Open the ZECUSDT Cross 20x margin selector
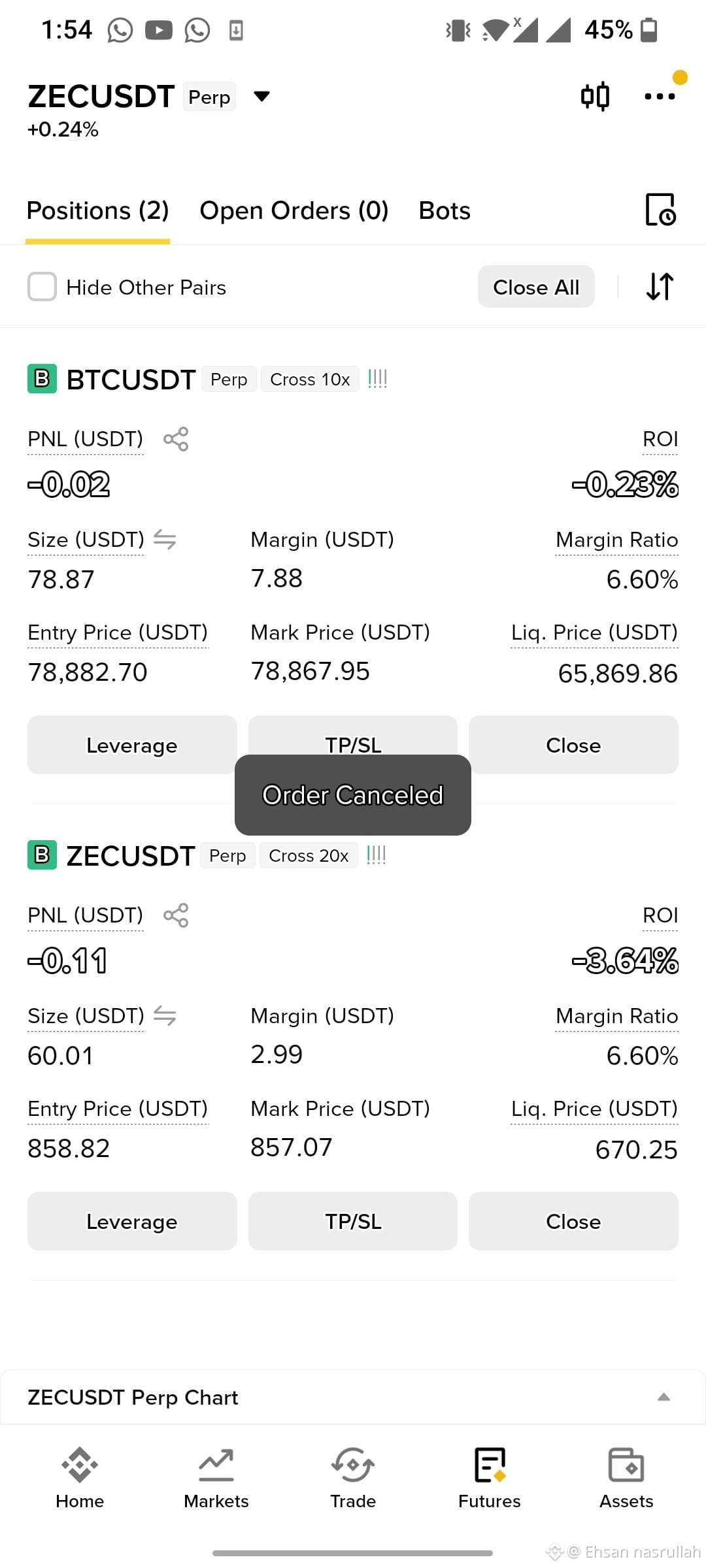 coord(309,856)
